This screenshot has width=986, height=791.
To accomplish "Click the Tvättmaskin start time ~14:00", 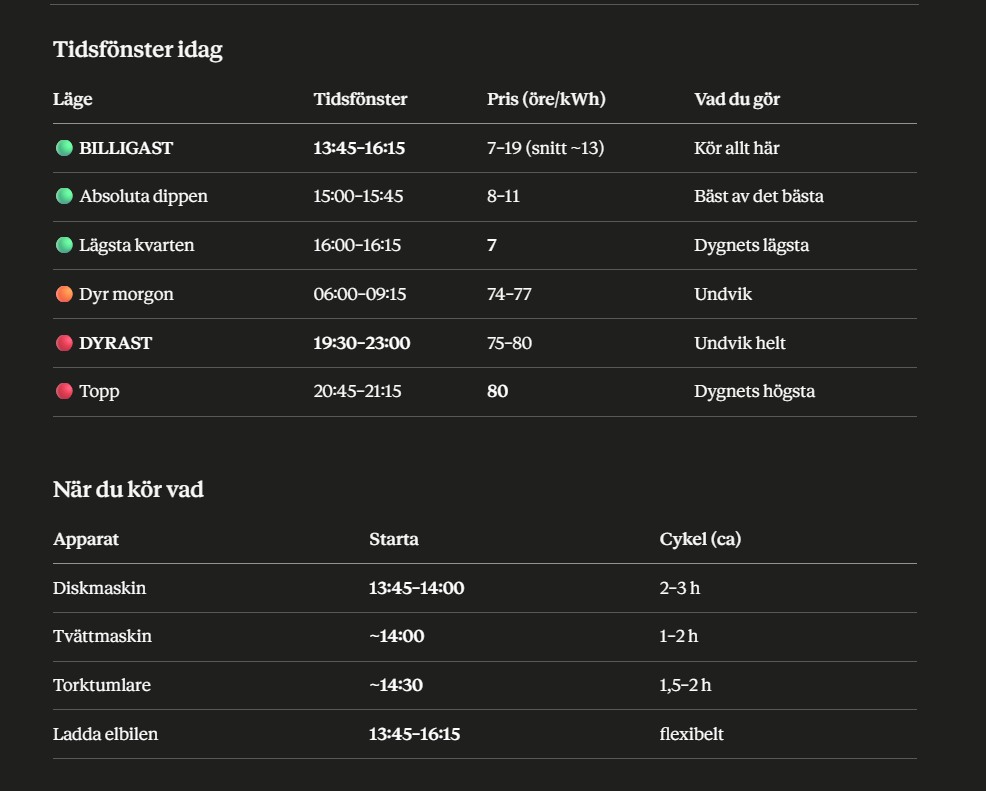I will click(397, 636).
